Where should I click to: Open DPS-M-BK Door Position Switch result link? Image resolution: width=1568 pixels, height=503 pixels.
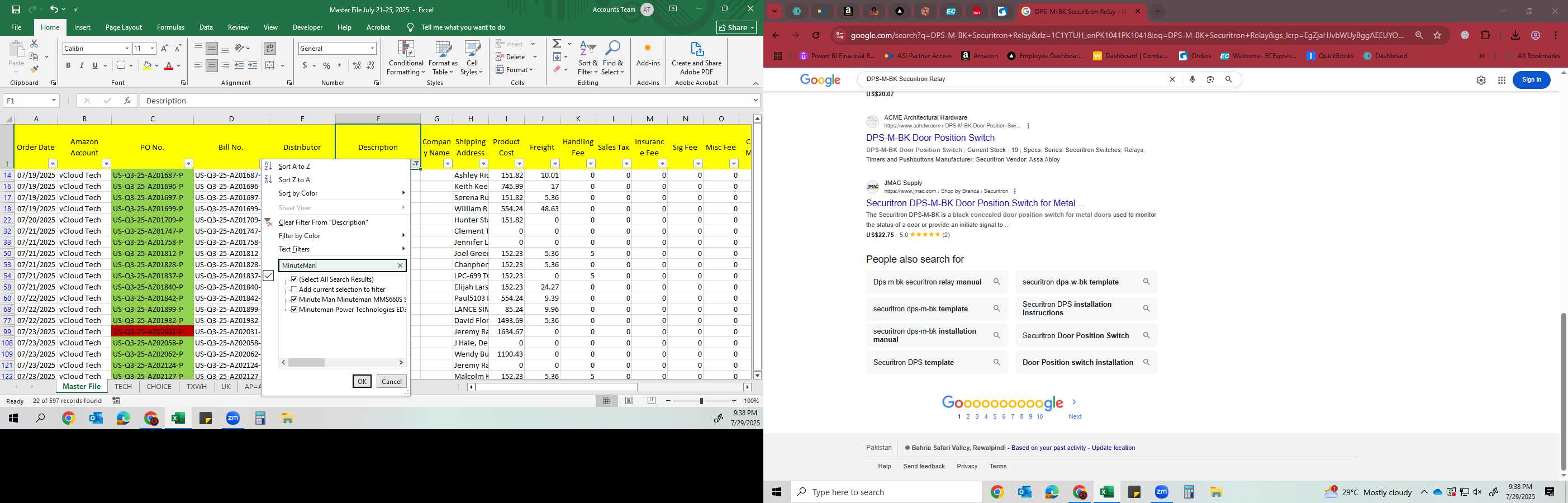(930, 137)
